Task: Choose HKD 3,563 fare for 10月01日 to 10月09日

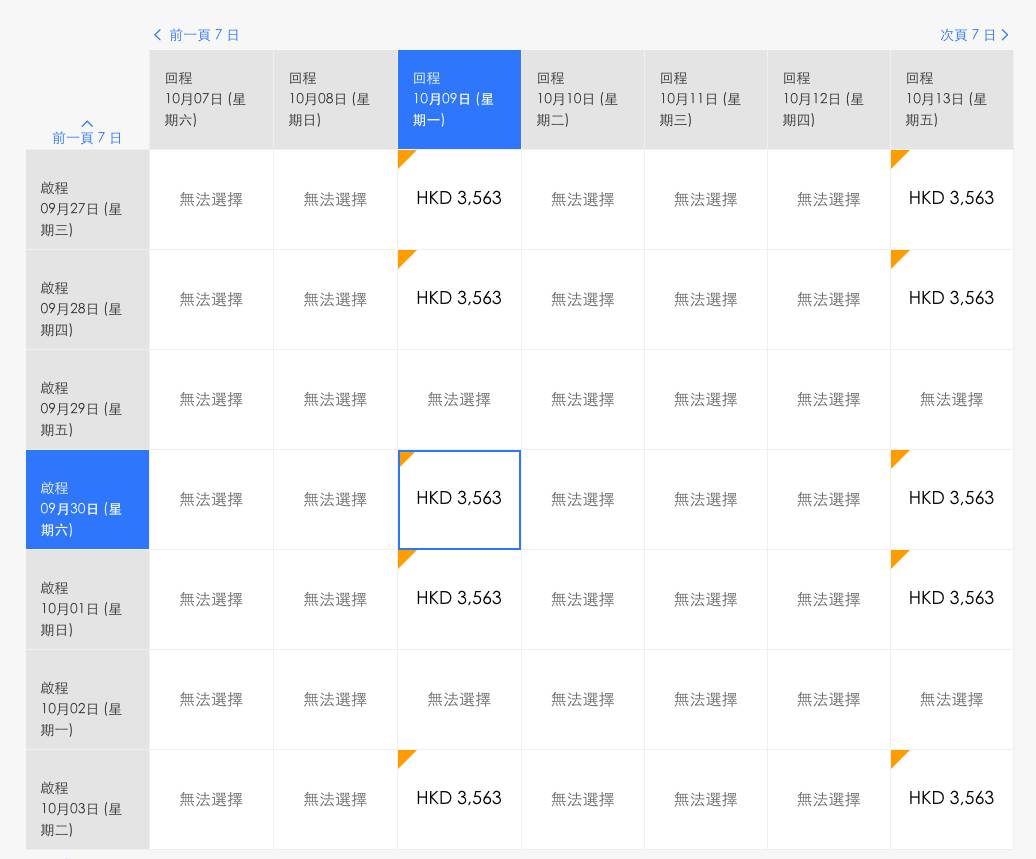Action: (459, 599)
